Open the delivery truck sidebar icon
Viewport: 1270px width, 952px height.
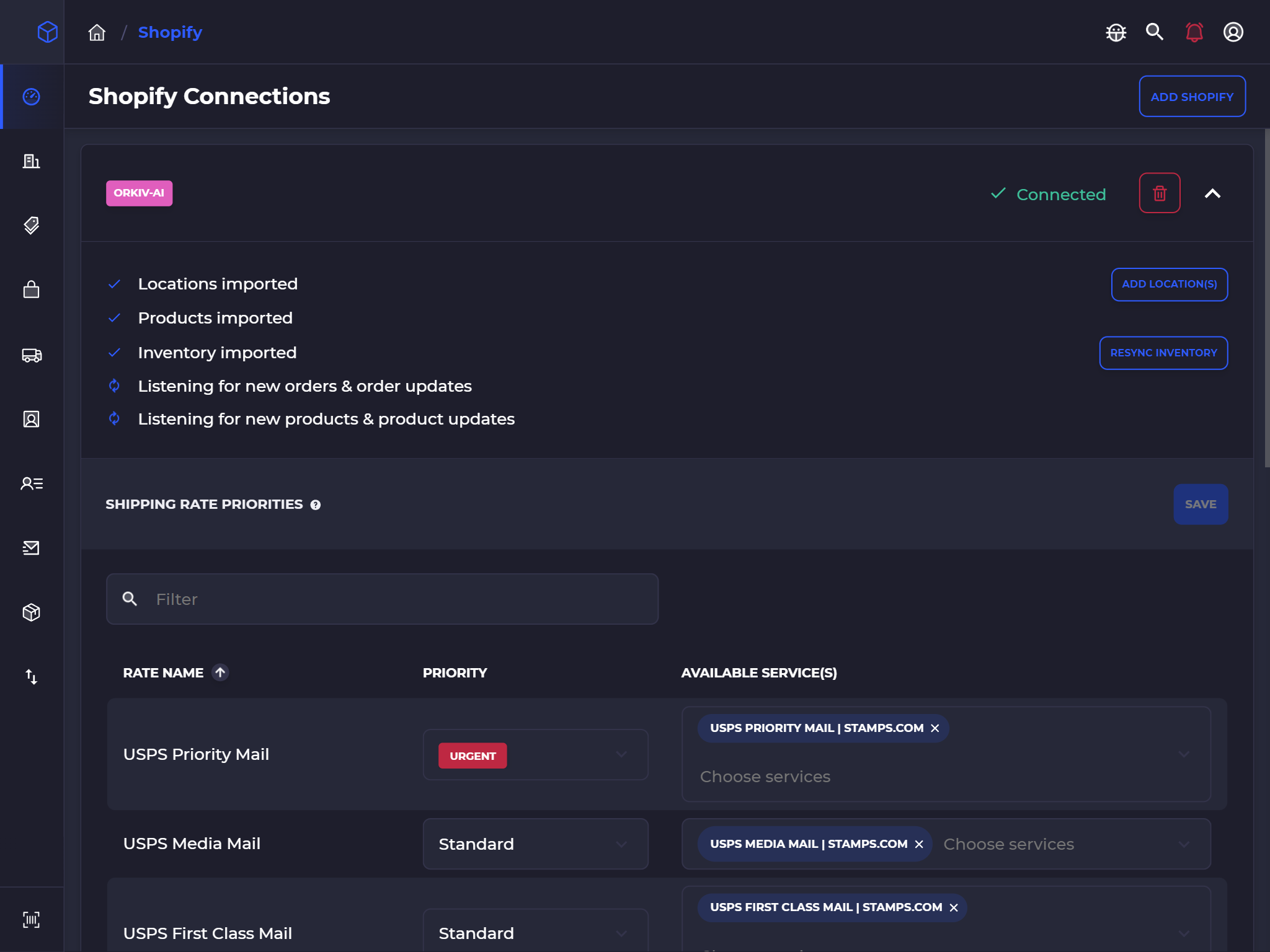click(32, 355)
